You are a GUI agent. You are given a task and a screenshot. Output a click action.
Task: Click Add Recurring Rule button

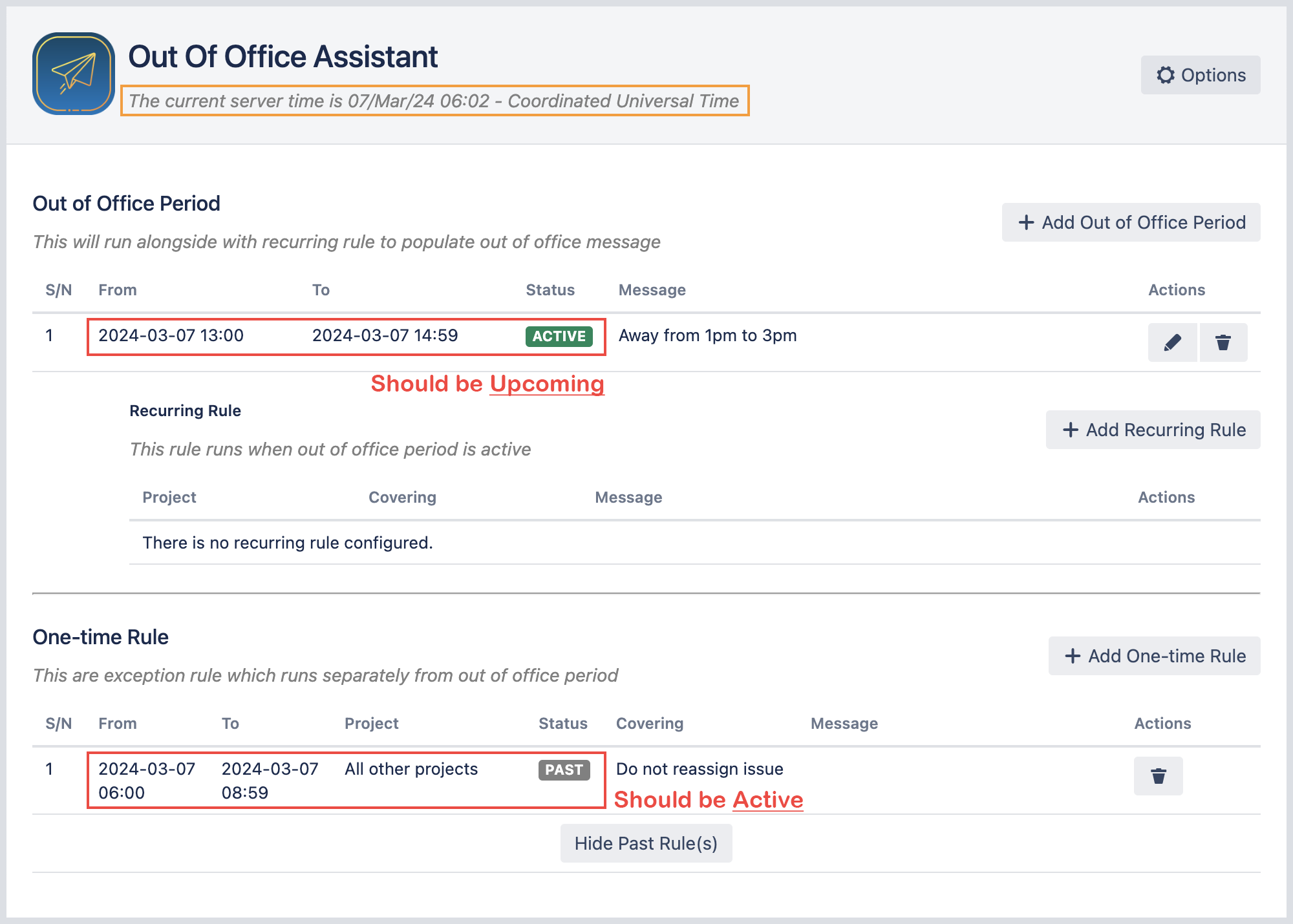(1153, 430)
